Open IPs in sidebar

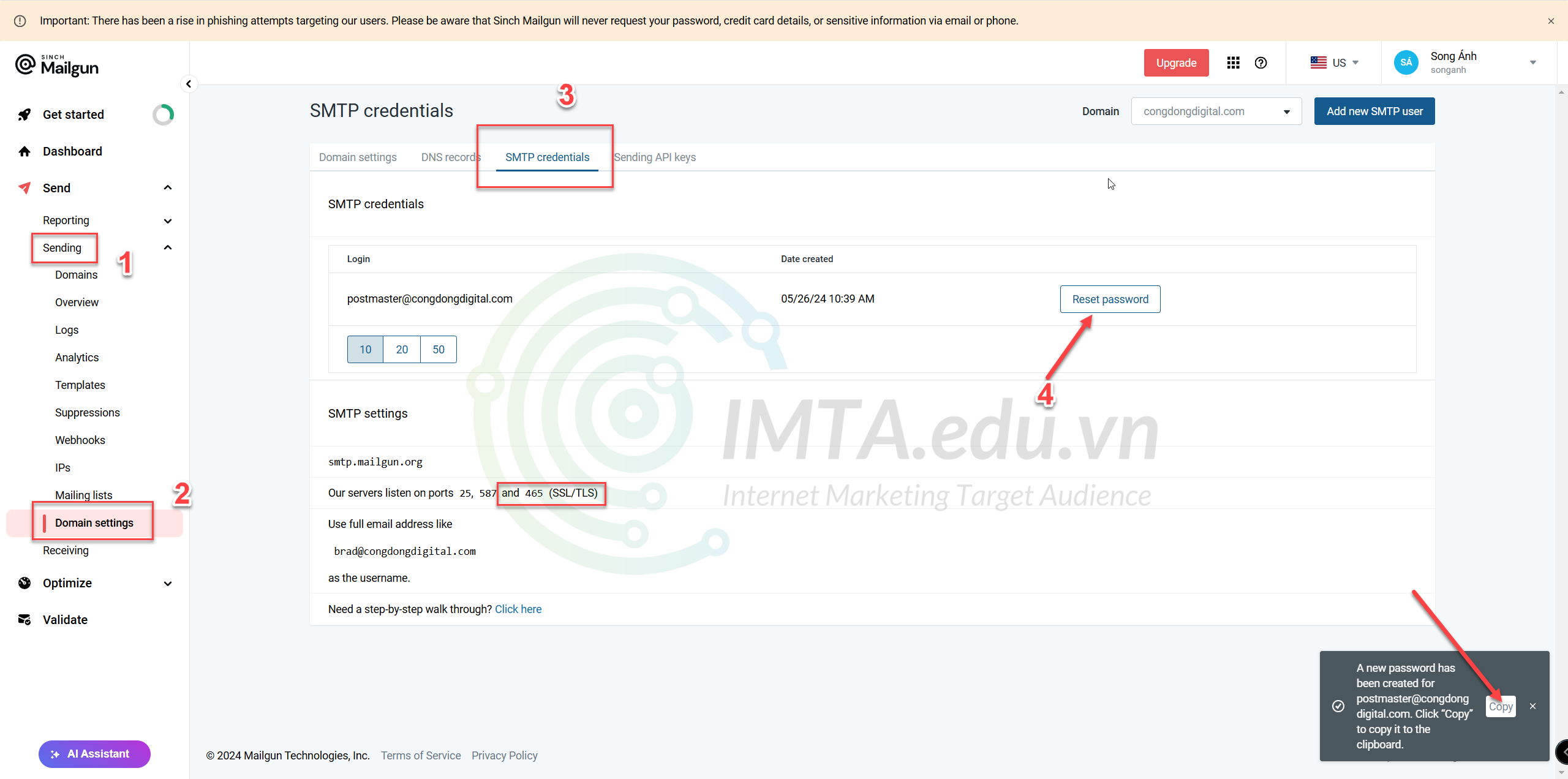pos(62,468)
